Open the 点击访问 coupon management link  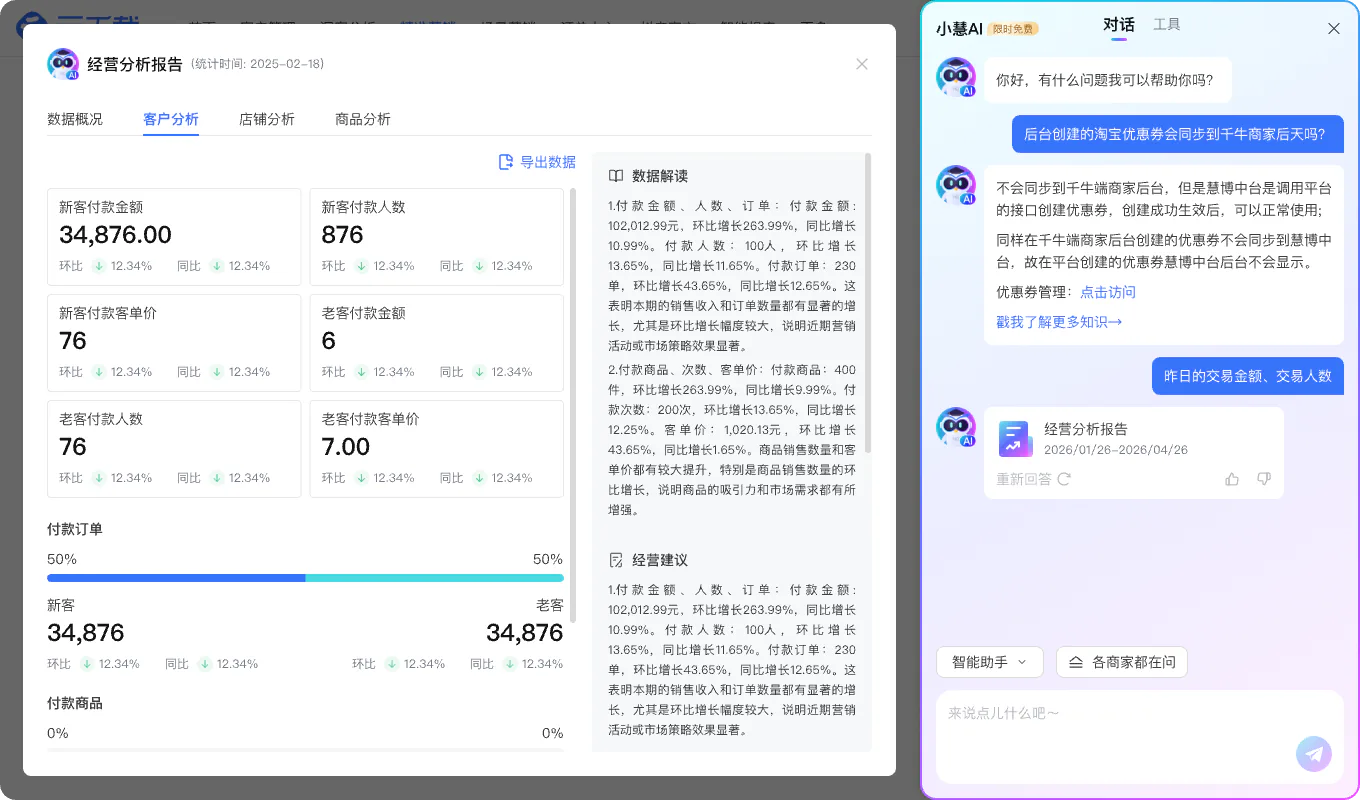click(x=1108, y=292)
